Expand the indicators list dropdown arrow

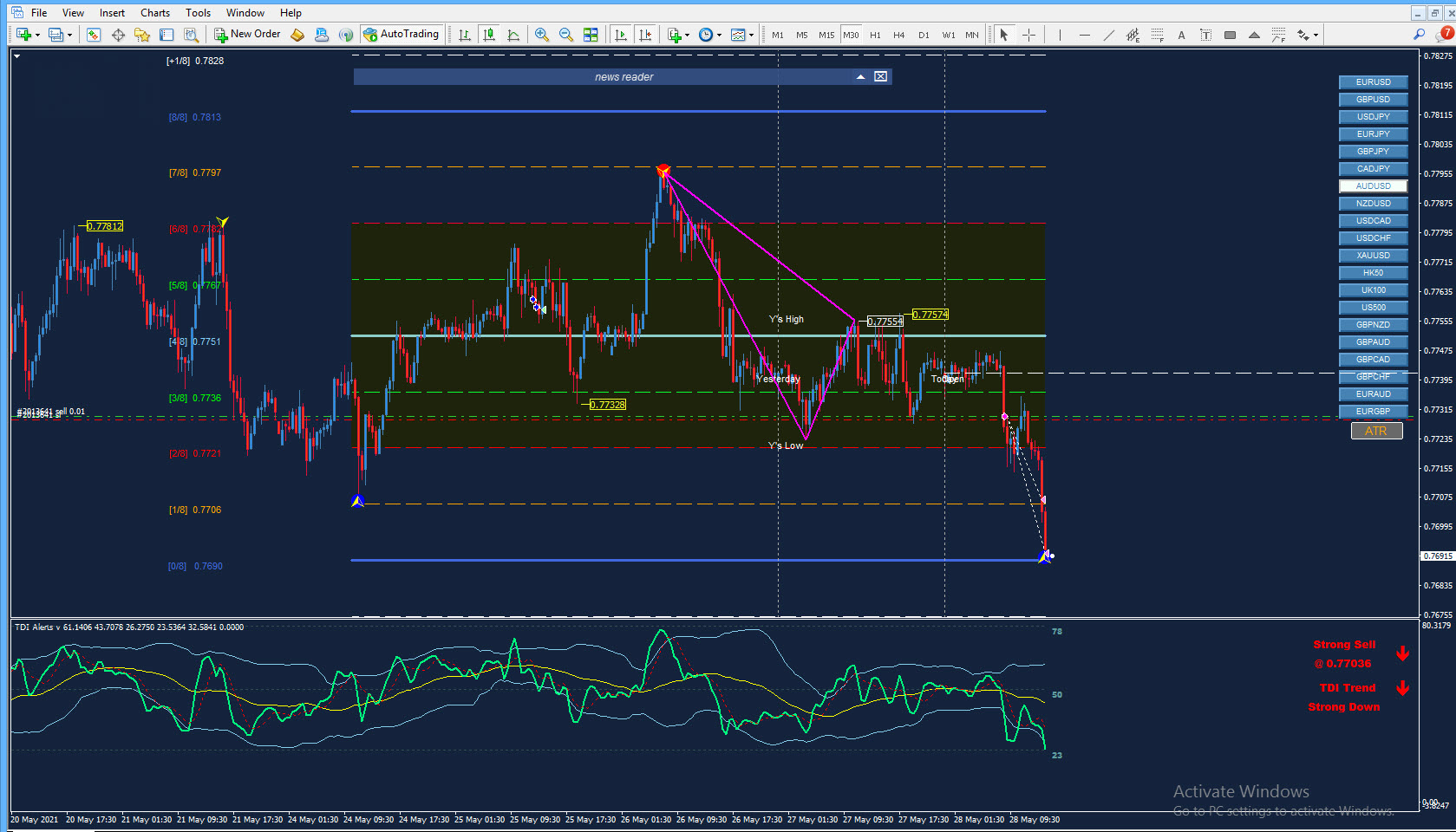point(687,36)
